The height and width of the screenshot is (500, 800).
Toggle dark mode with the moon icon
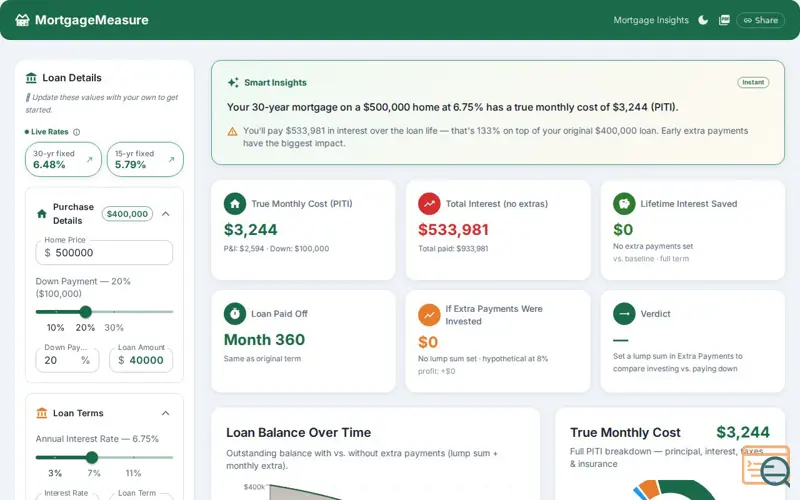tap(703, 20)
